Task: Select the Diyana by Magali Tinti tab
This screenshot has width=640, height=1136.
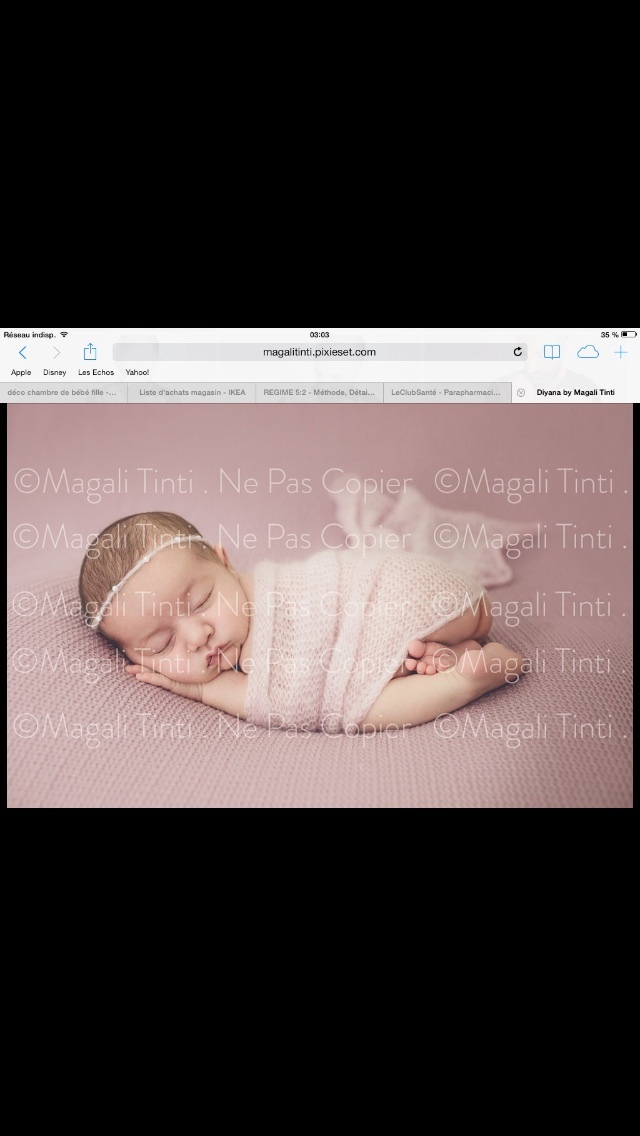Action: (x=576, y=393)
